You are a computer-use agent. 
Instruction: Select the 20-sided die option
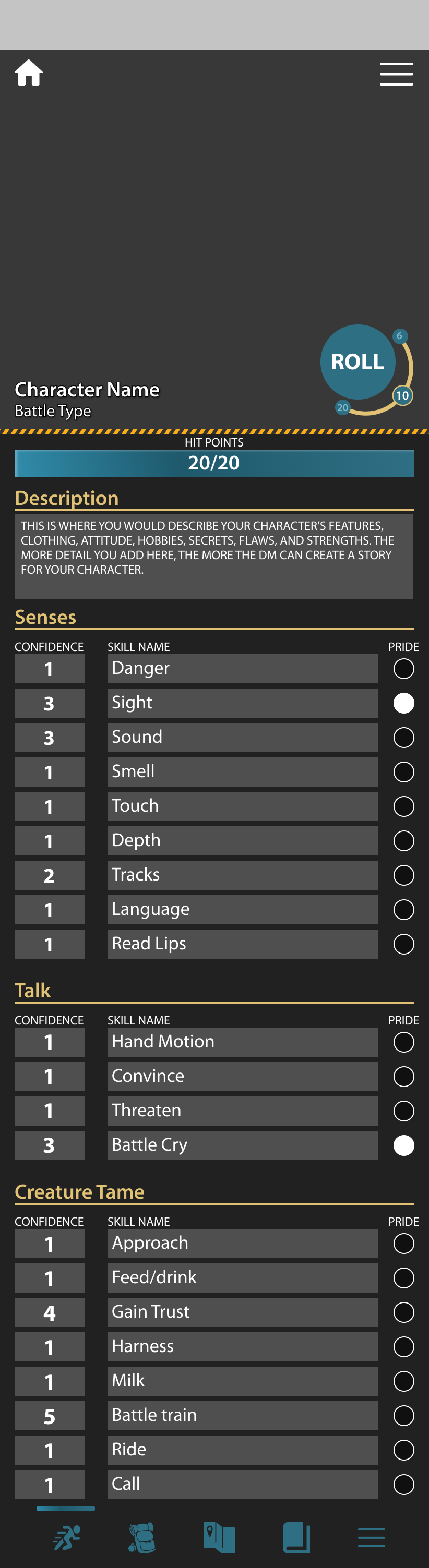pyautogui.click(x=342, y=407)
